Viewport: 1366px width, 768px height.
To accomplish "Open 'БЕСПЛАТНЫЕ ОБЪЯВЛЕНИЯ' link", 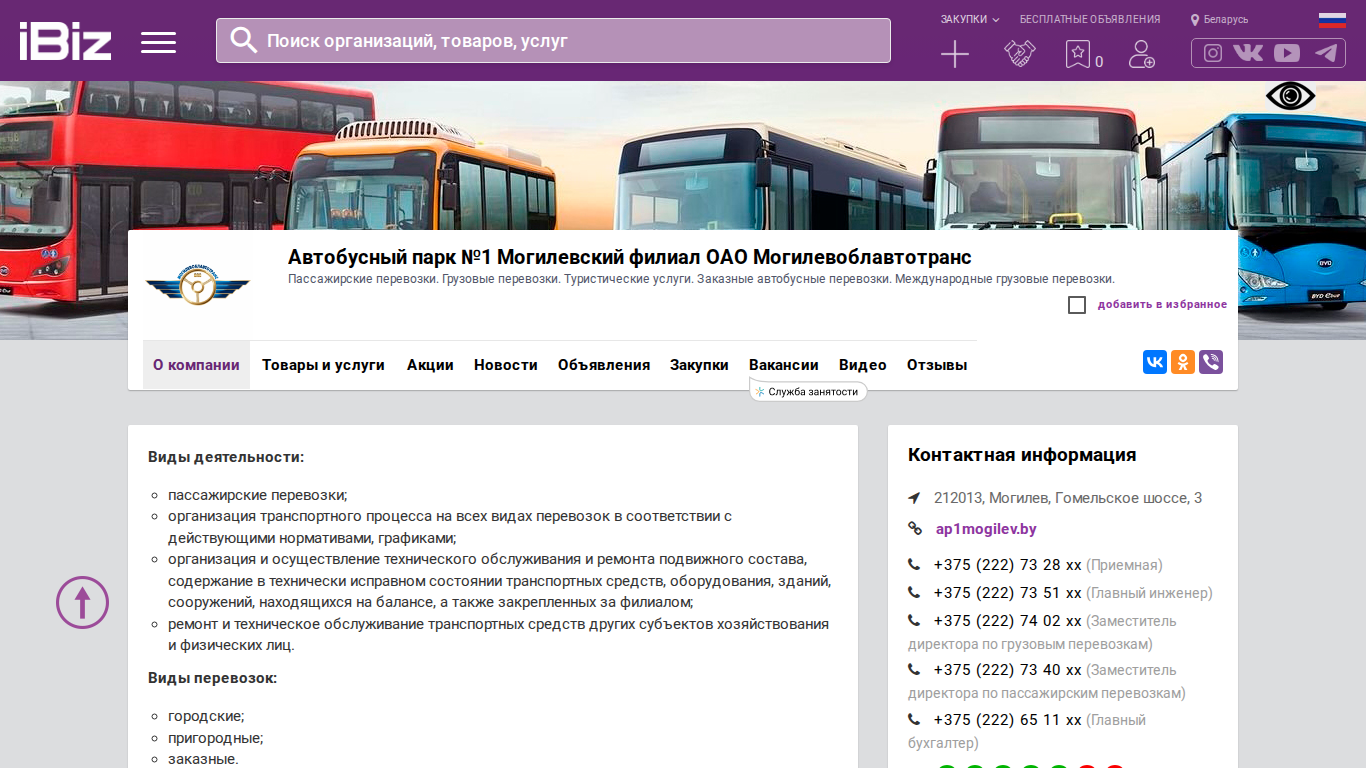I will coord(1090,19).
